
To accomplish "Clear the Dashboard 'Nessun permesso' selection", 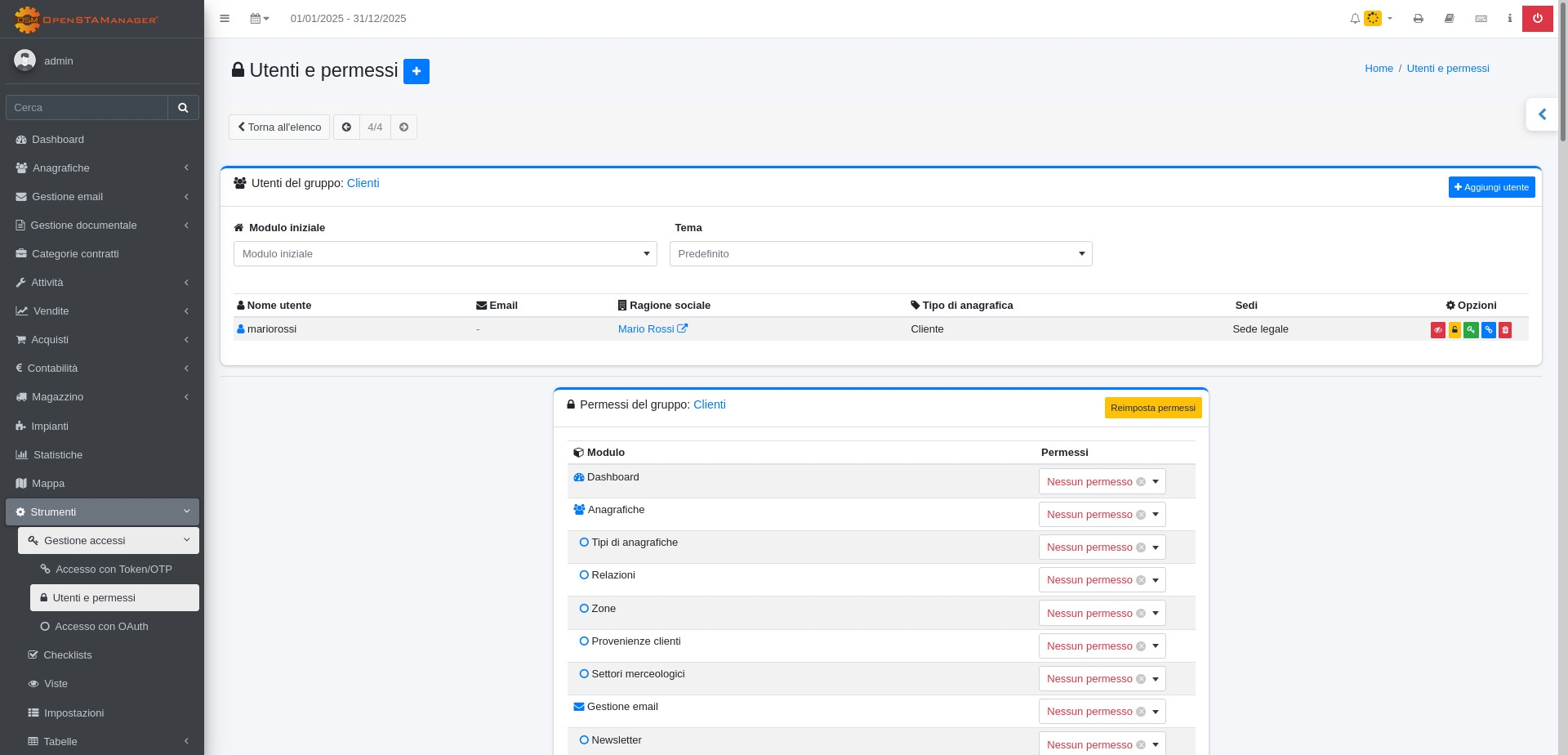I will click(x=1141, y=482).
